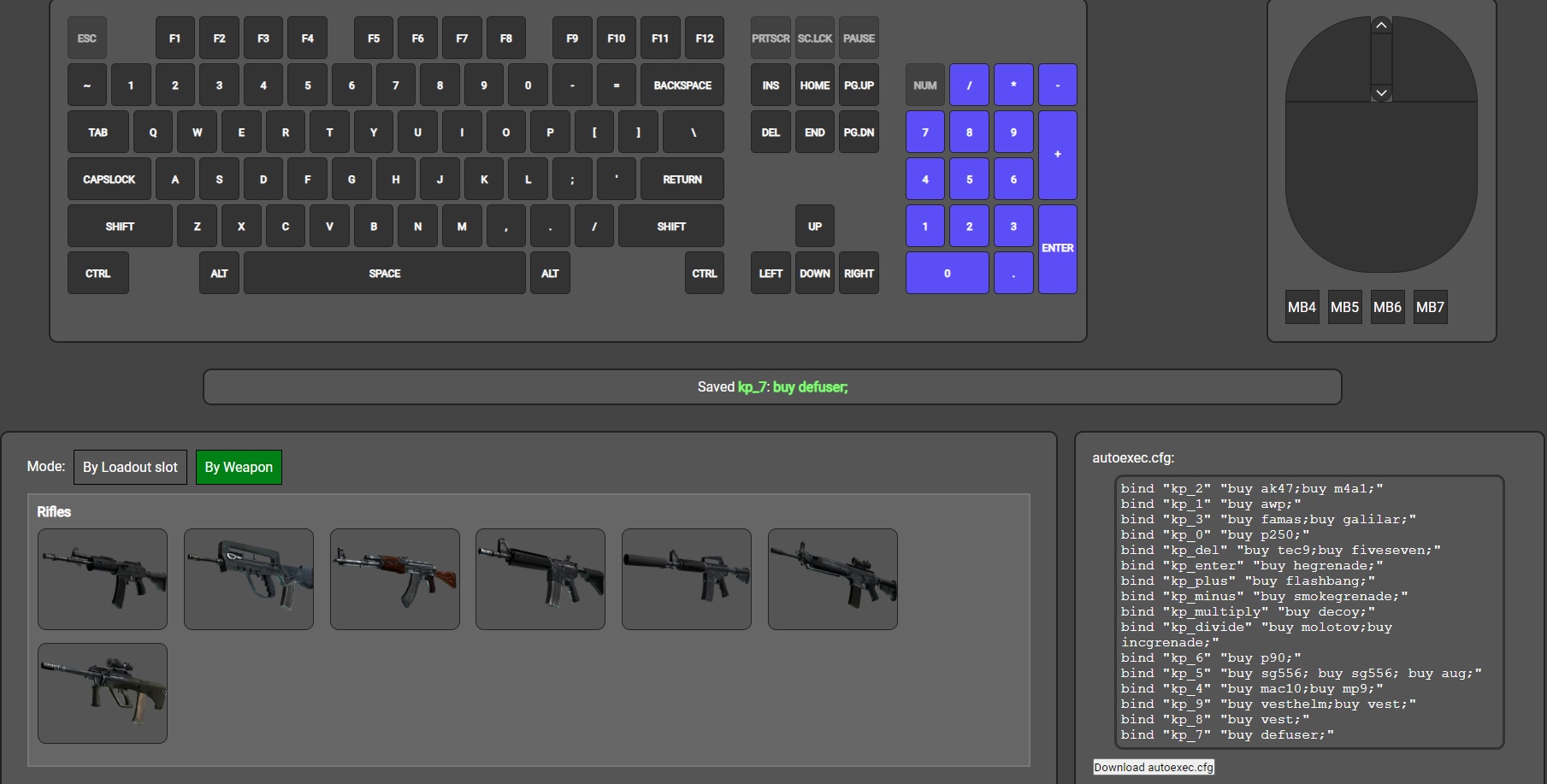1547x784 pixels.
Task: Select numpad 8 key
Action: coord(969,133)
